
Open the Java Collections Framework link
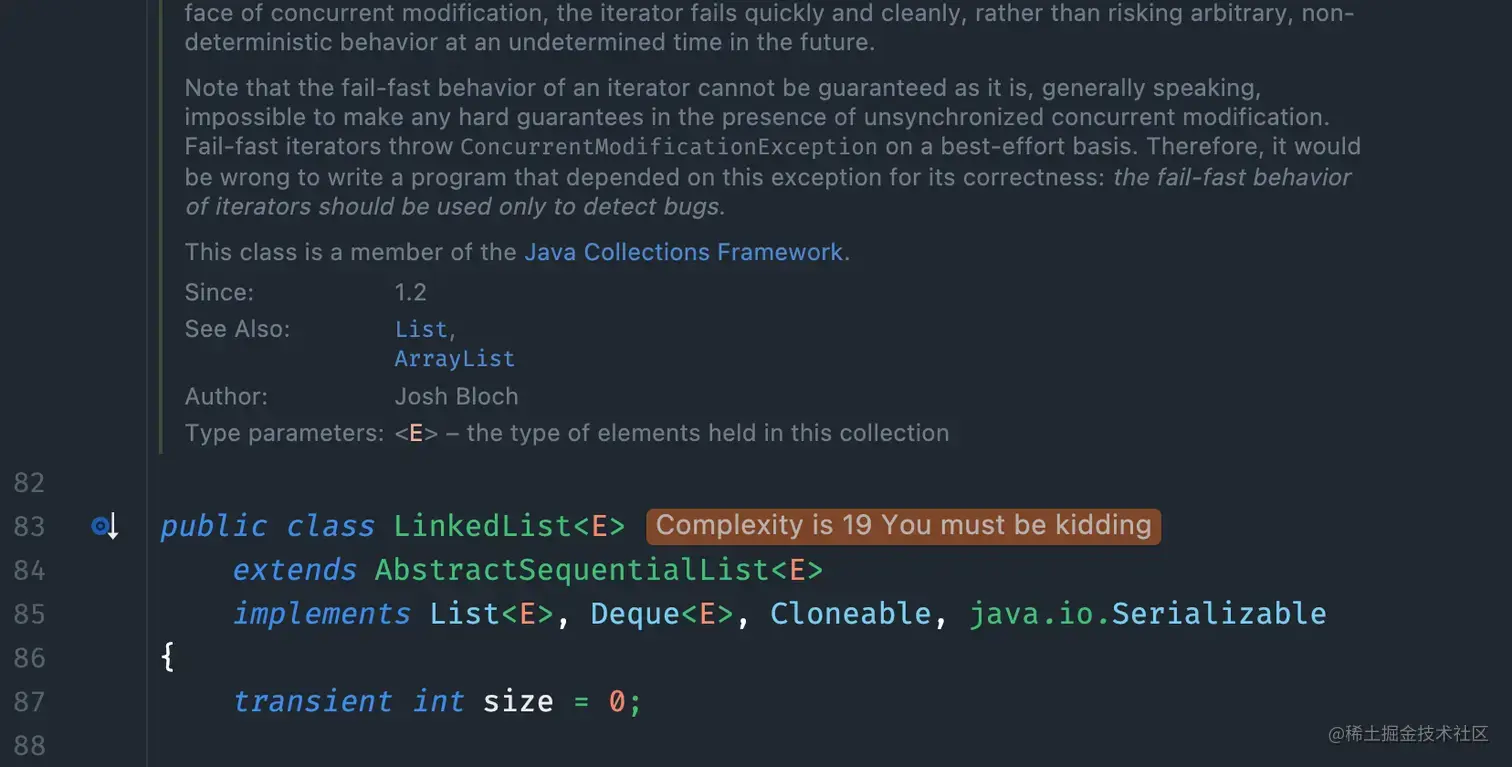pyautogui.click(x=683, y=252)
